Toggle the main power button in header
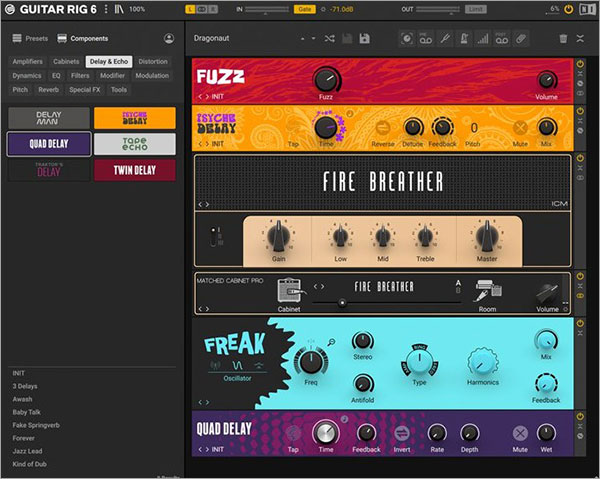 click(569, 9)
